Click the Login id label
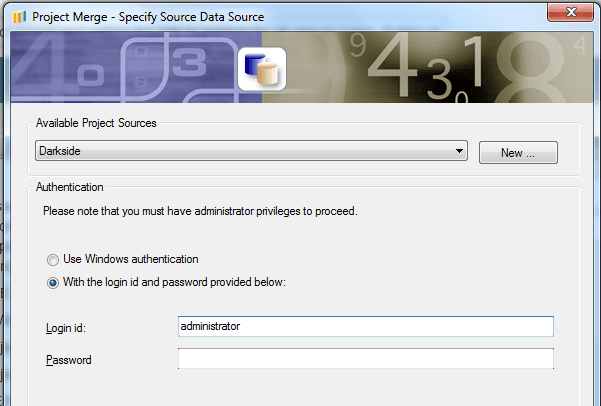Viewport: 601px width, 406px height. point(66,328)
